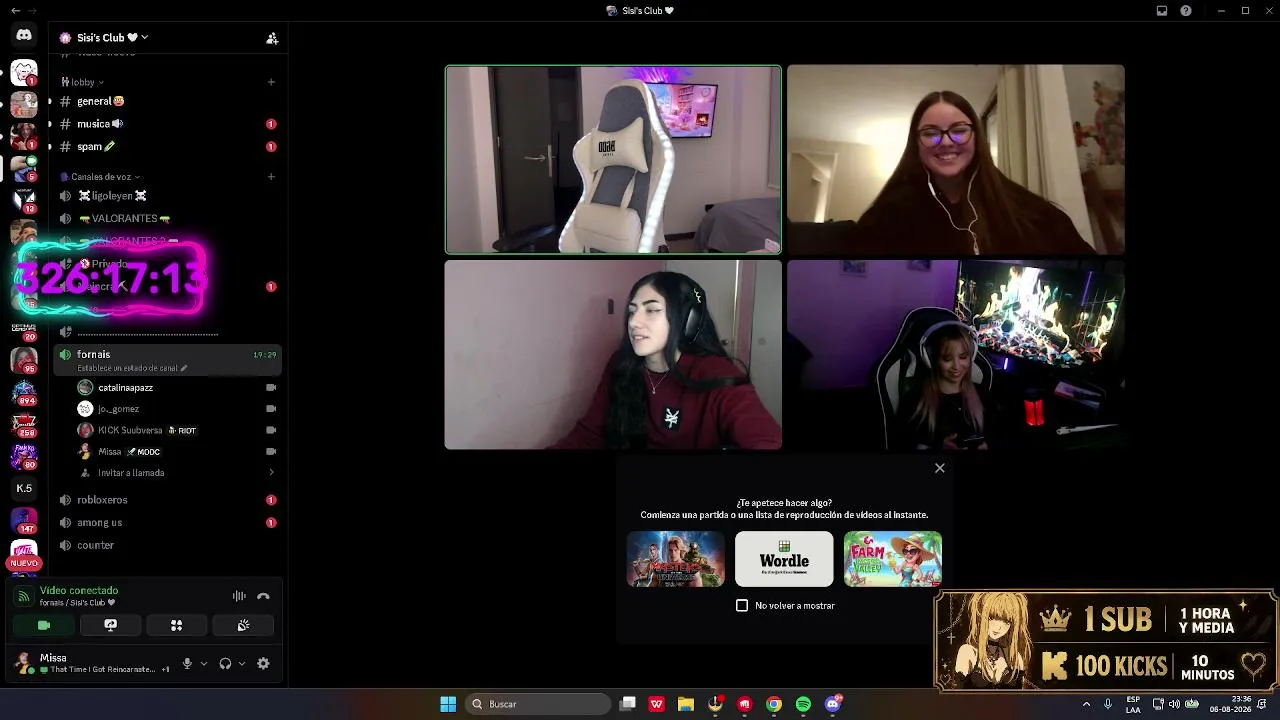Open the K.5 server in the server list

pos(24,489)
